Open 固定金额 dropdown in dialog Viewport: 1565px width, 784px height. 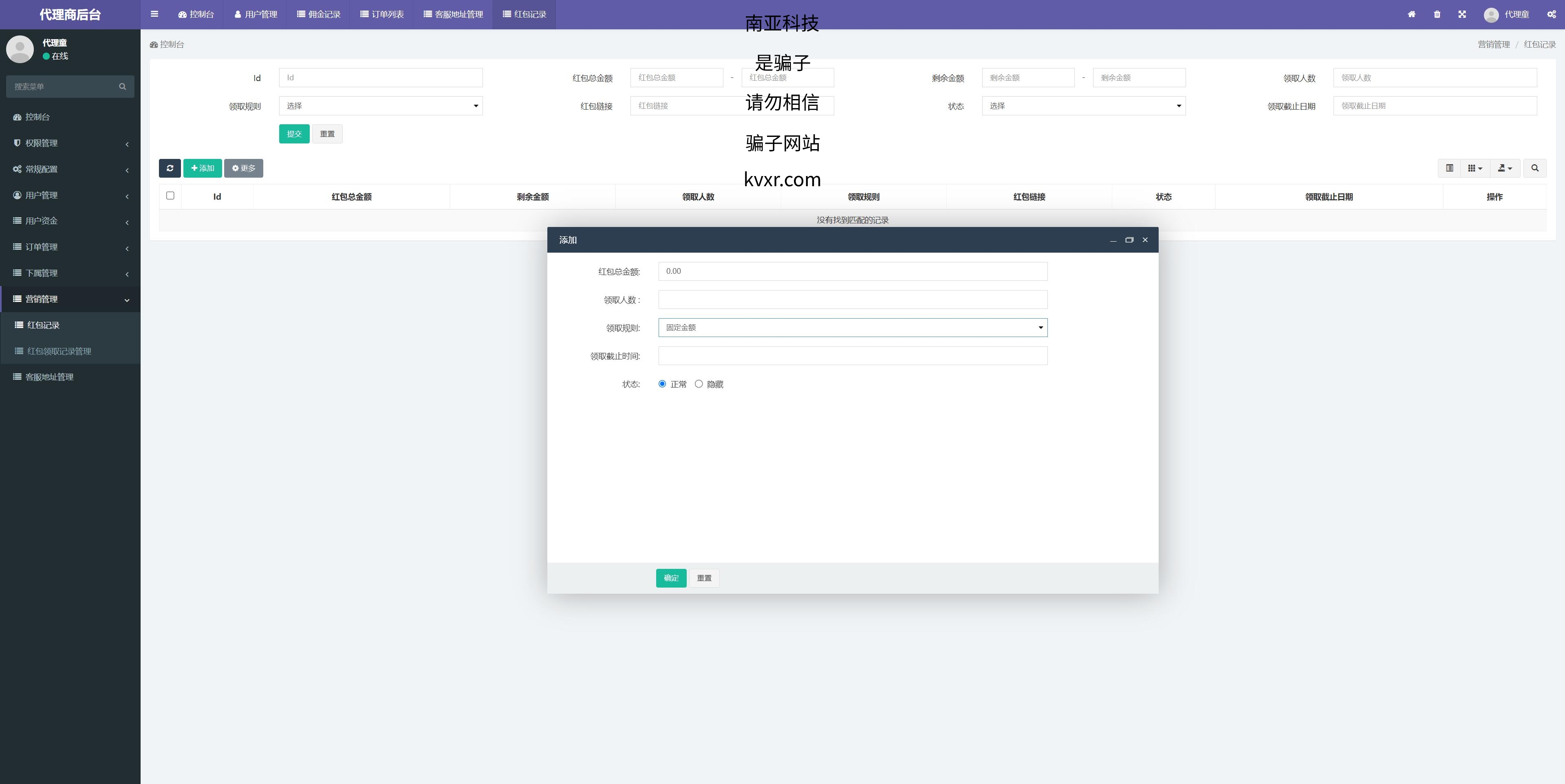click(853, 328)
